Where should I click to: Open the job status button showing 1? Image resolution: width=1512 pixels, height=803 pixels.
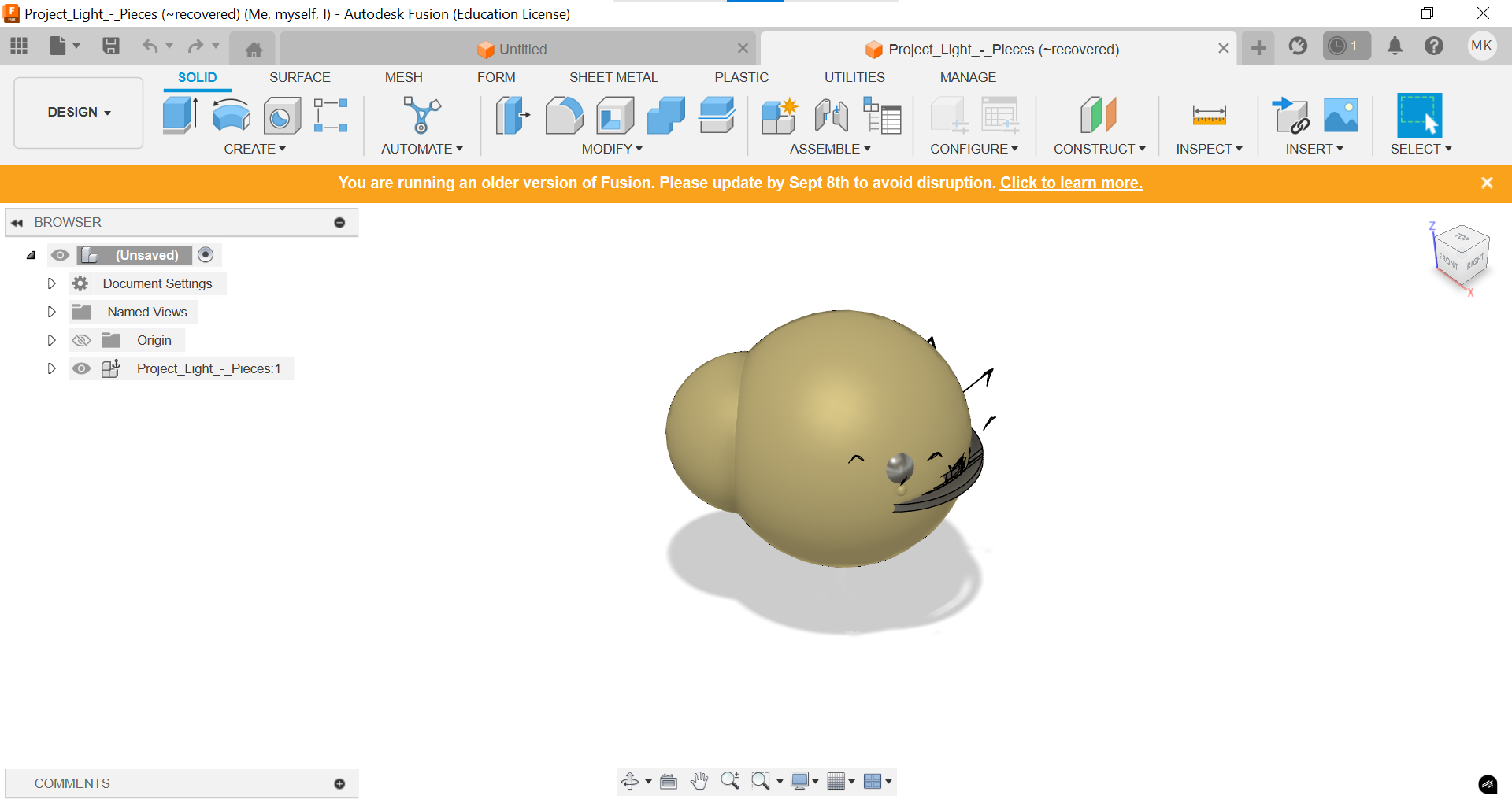click(1347, 46)
